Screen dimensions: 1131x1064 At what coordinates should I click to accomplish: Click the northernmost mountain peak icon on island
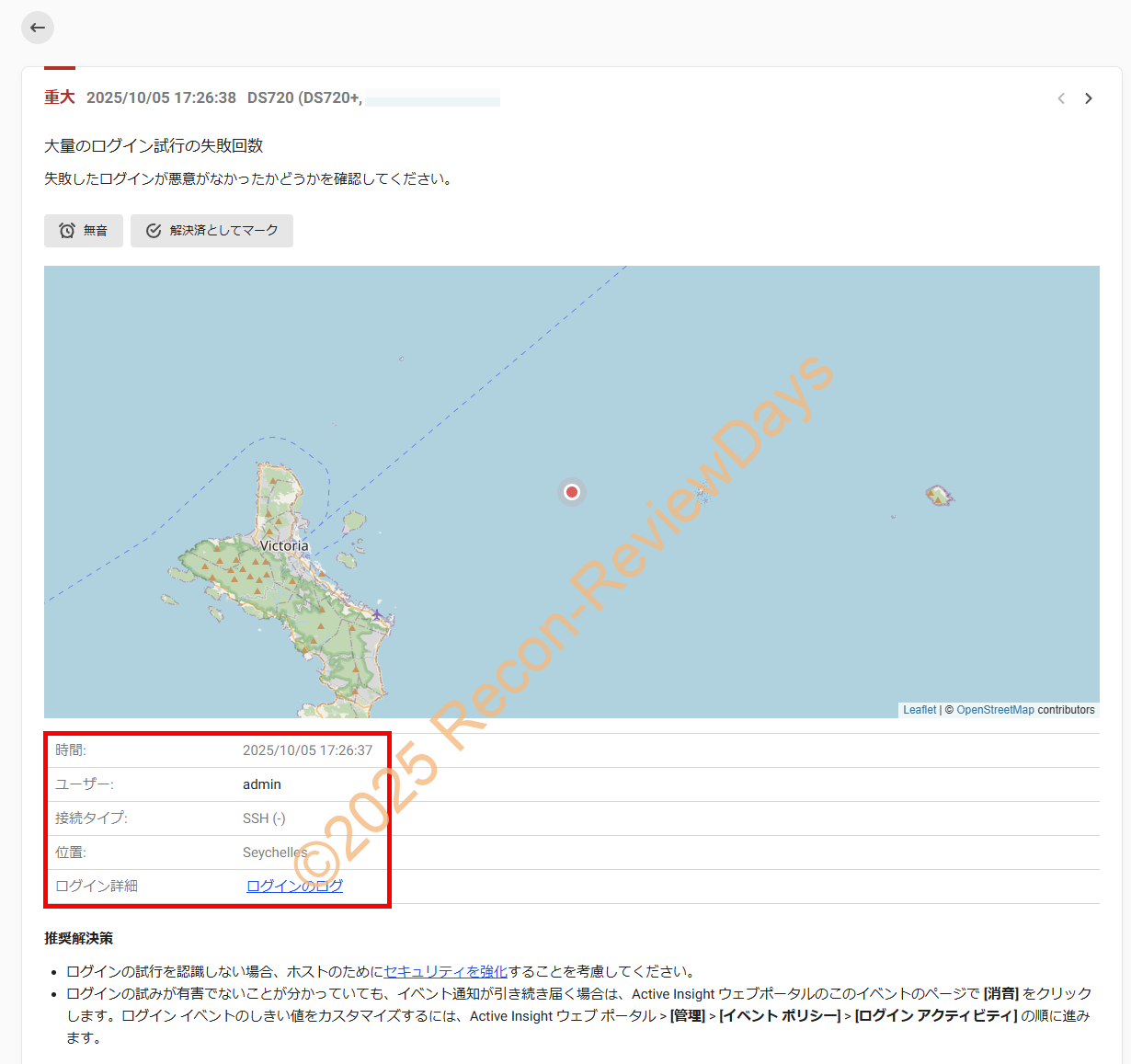coord(273,480)
